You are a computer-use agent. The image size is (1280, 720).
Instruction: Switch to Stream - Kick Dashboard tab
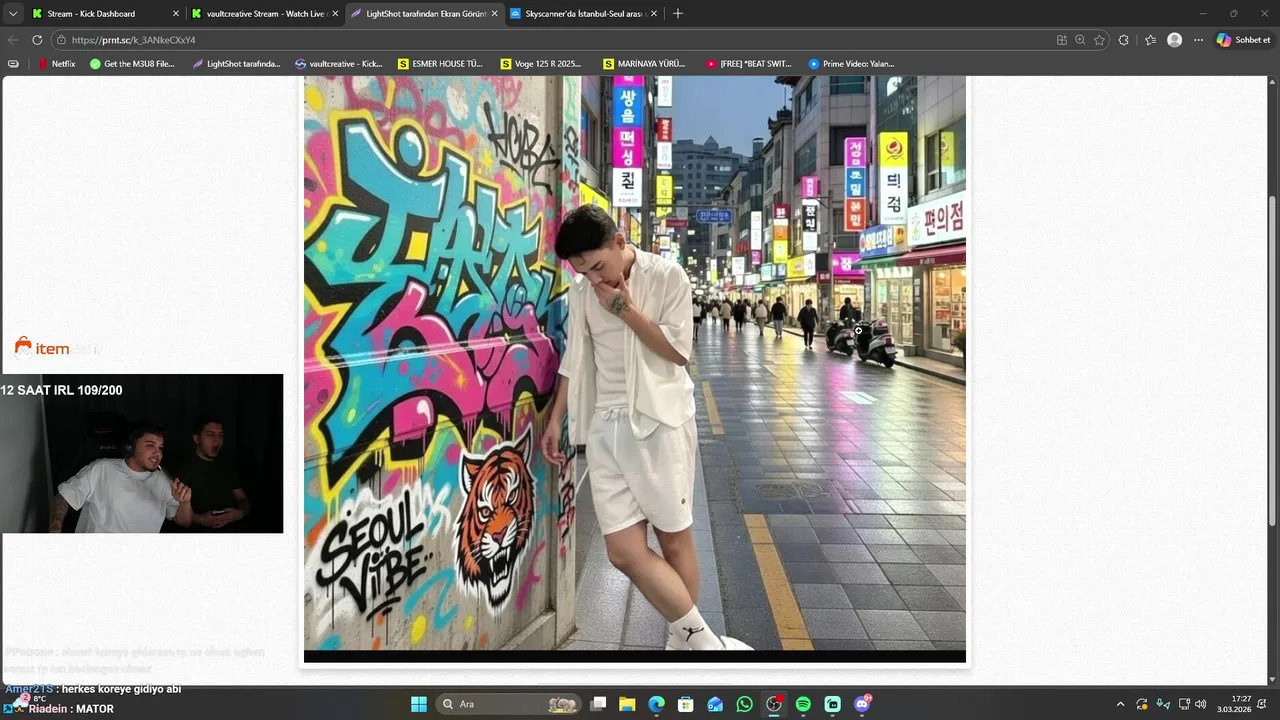(106, 14)
